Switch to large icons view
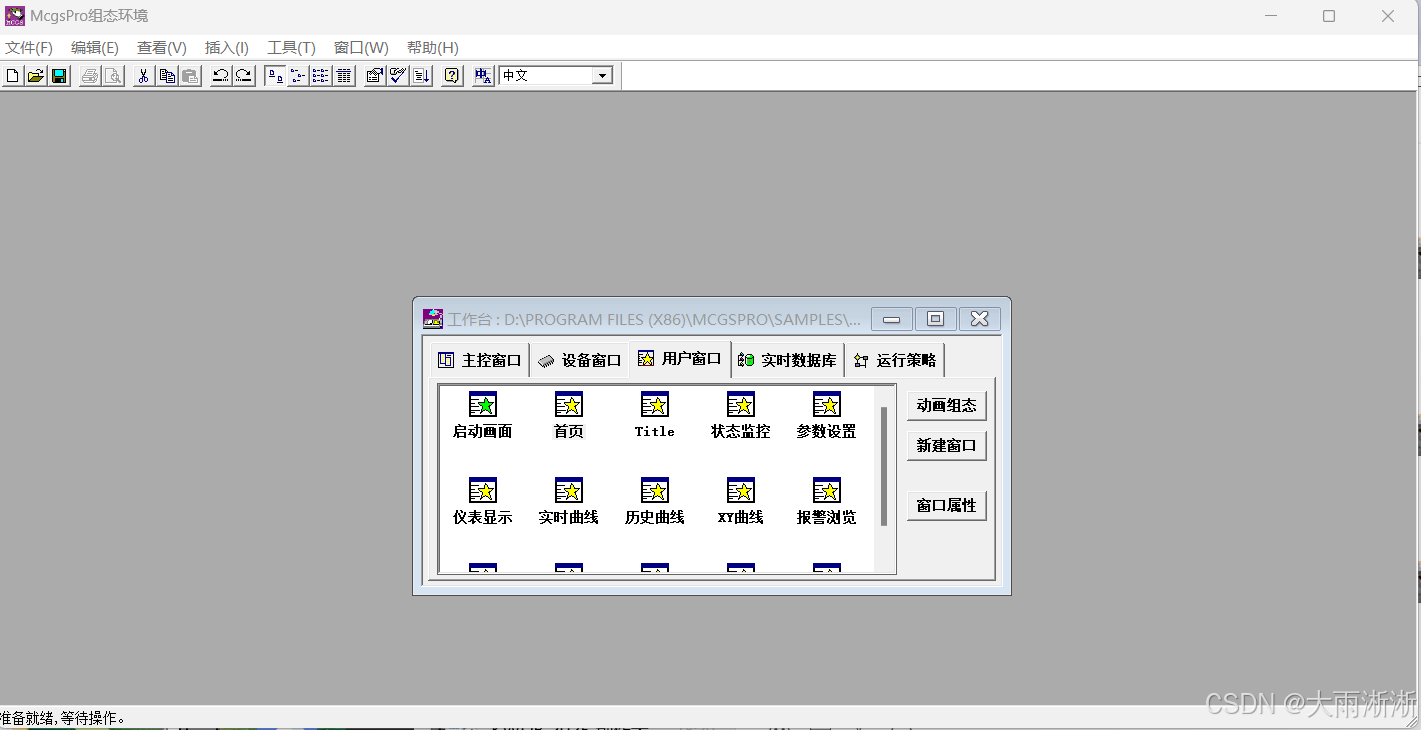Viewport: 1421px width, 730px height. [275, 76]
